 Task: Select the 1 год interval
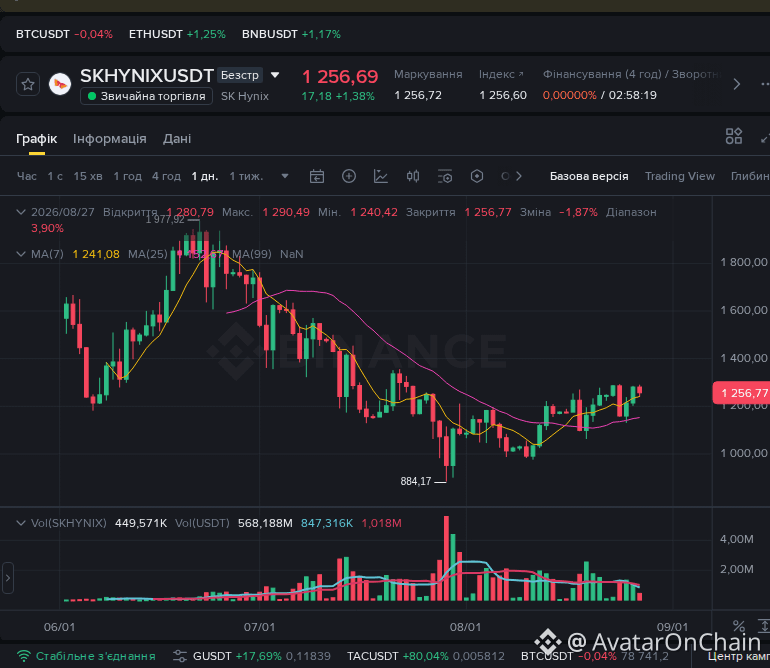click(x=127, y=176)
